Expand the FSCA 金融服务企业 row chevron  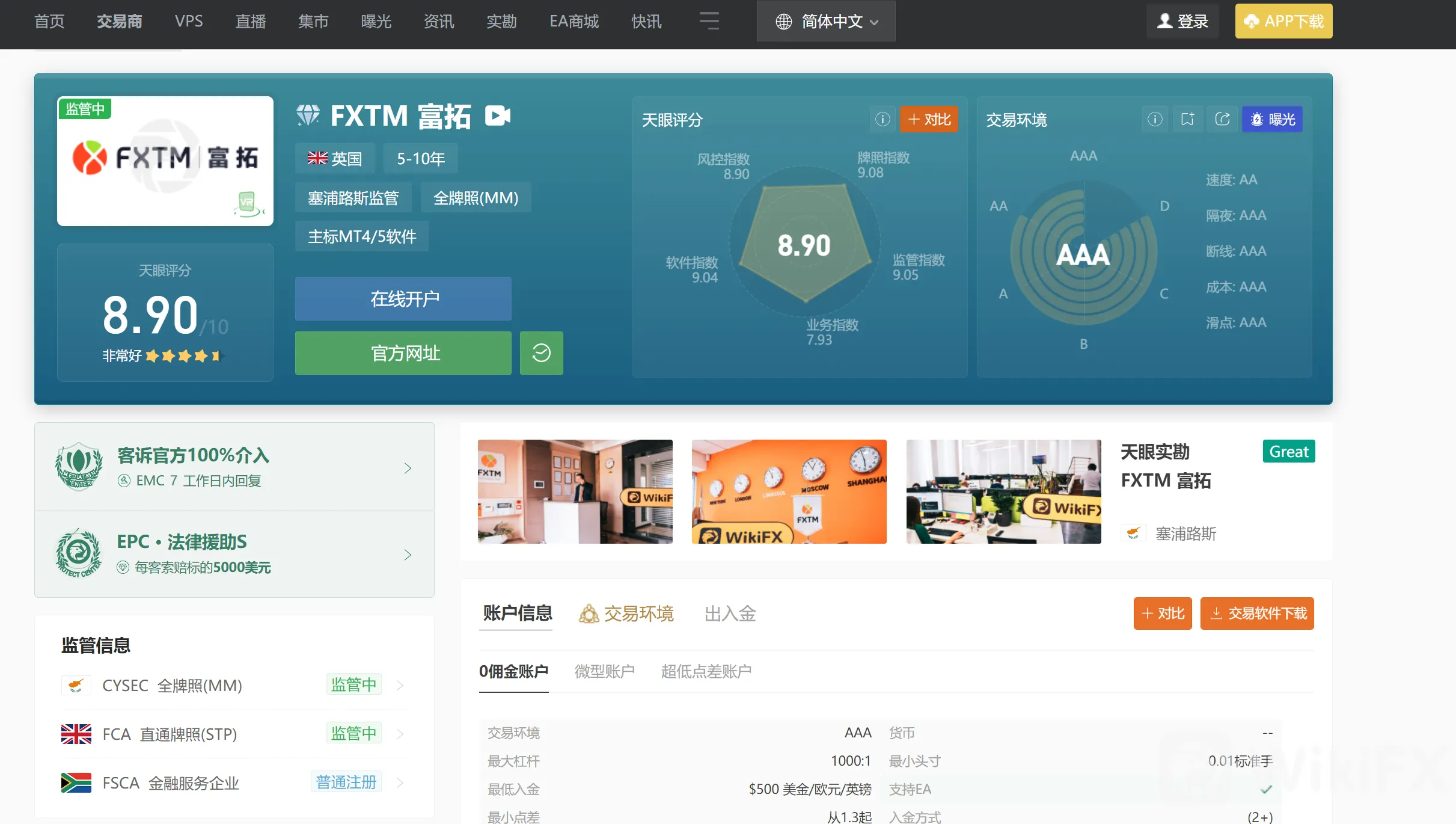pyautogui.click(x=400, y=782)
